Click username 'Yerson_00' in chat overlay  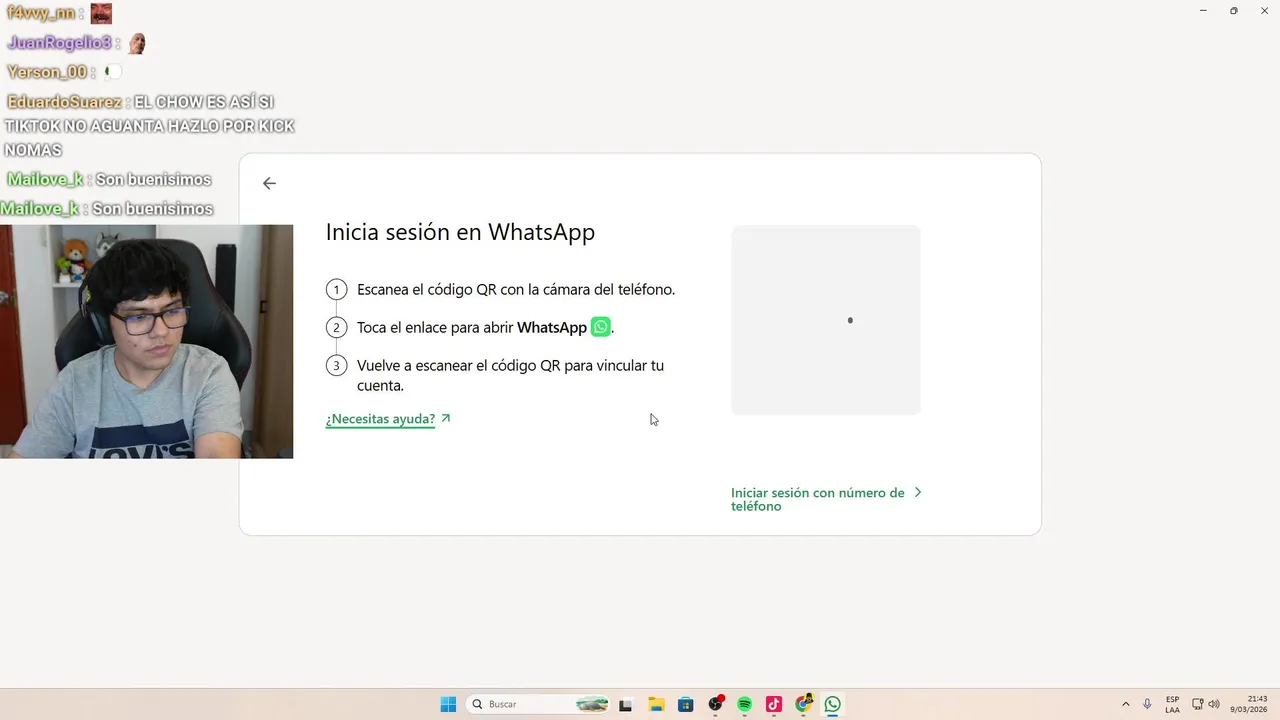47,72
